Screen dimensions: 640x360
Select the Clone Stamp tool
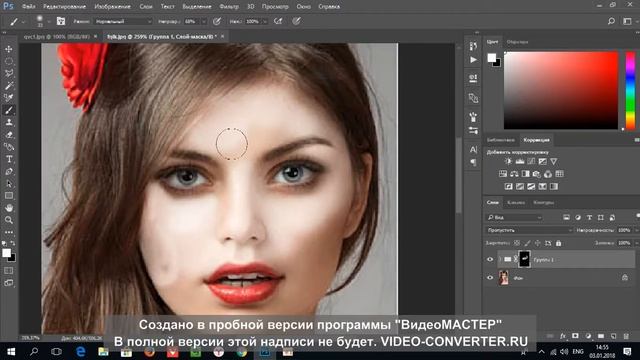tap(9, 122)
